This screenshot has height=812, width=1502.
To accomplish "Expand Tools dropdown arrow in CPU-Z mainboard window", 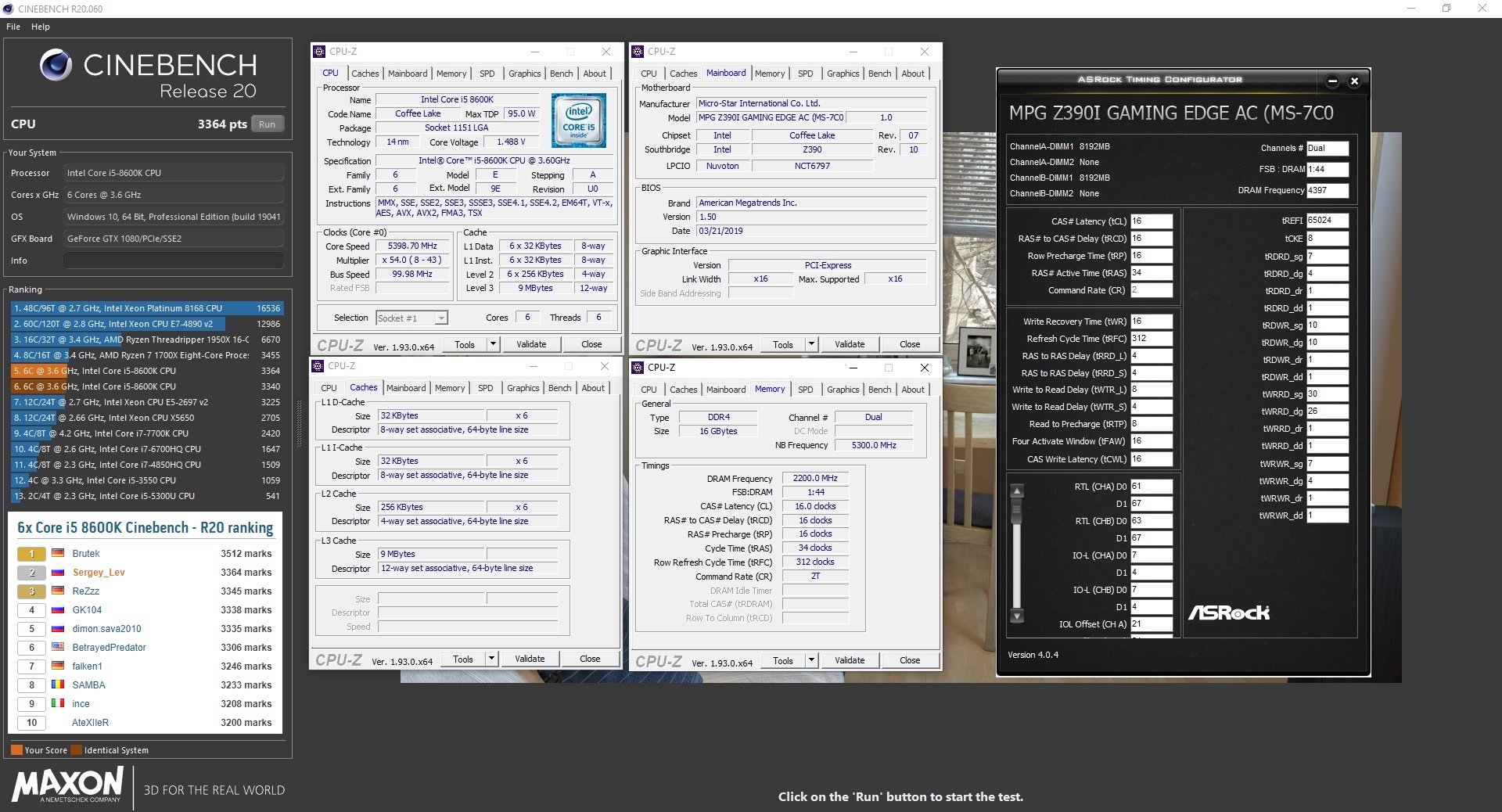I will coord(811,344).
